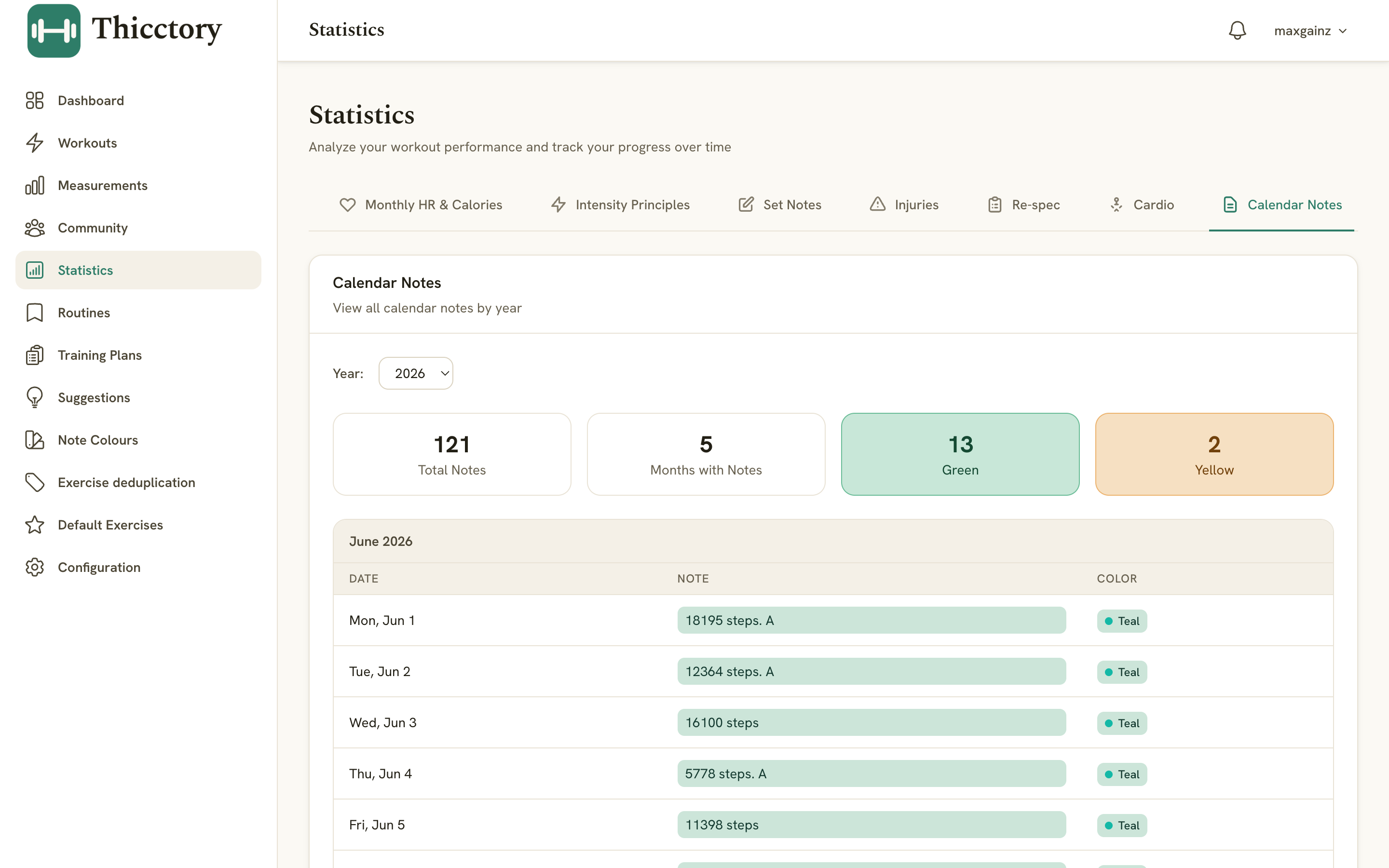
Task: Click the bolt icon on Intensity Principles tab
Action: (558, 205)
